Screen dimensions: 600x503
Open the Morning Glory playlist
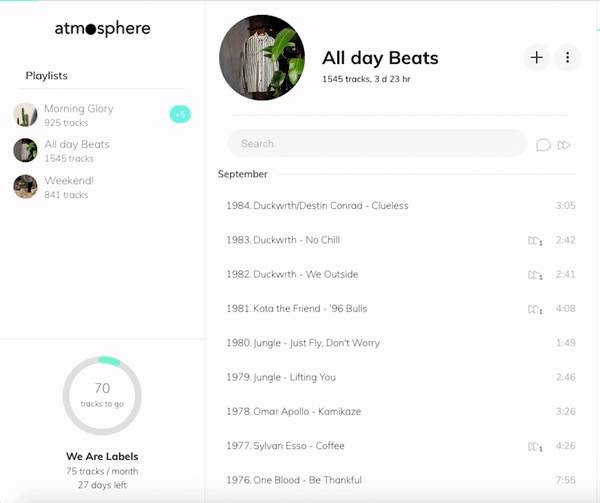click(102, 115)
